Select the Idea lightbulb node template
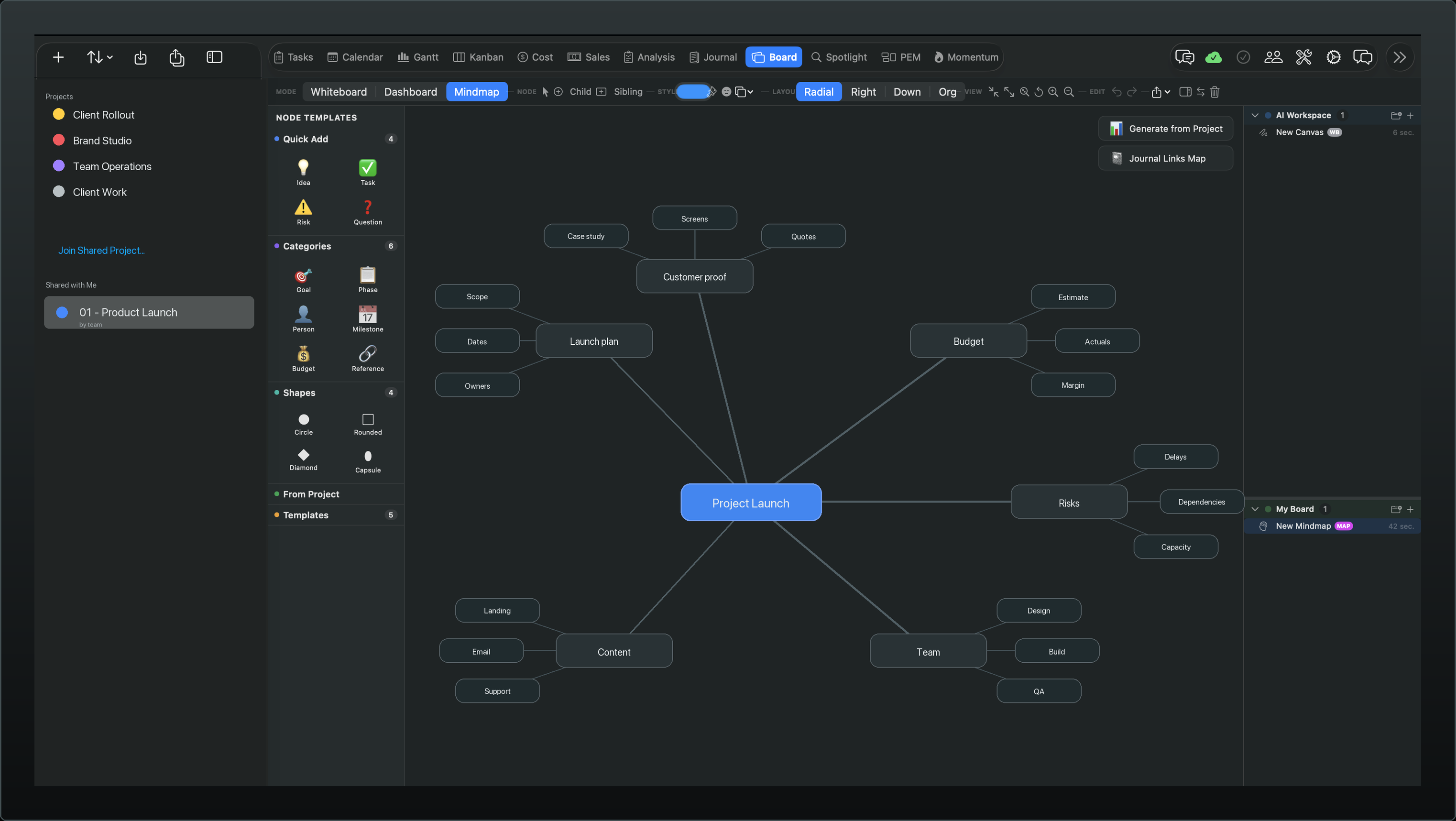The width and height of the screenshot is (1456, 821). [x=304, y=172]
